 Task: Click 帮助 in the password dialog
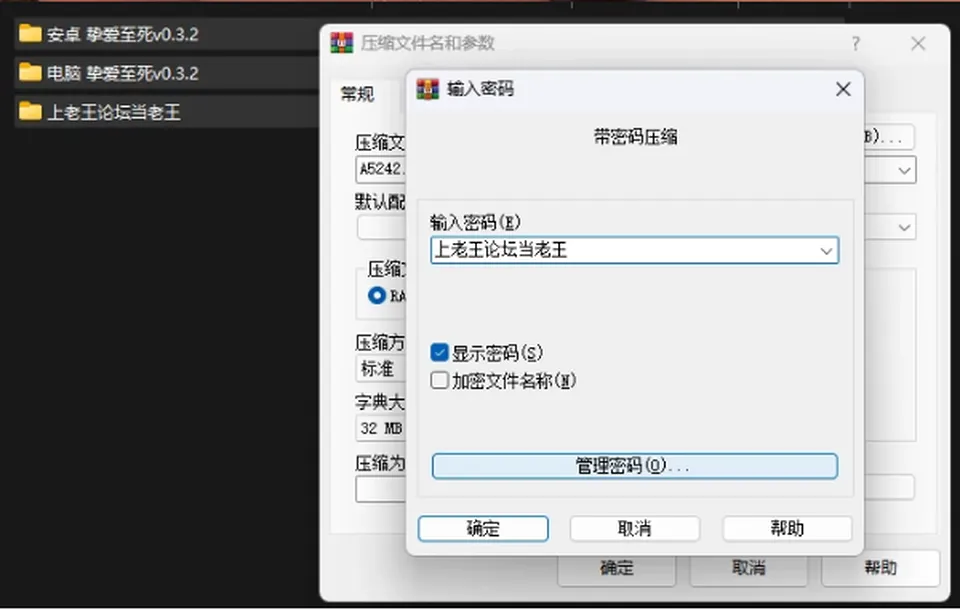coord(787,529)
